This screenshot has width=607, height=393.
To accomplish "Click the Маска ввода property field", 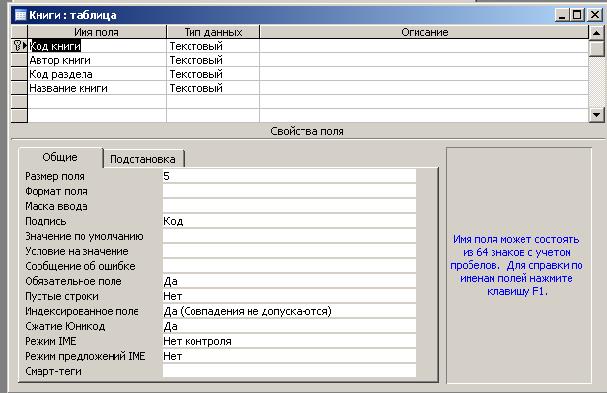I will point(289,206).
